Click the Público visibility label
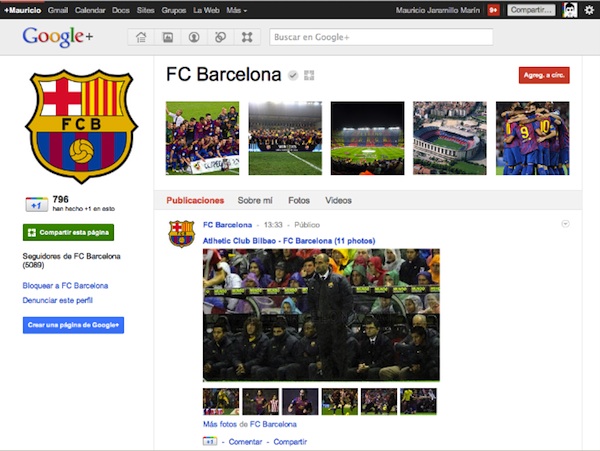The height and width of the screenshot is (451, 600). point(307,225)
